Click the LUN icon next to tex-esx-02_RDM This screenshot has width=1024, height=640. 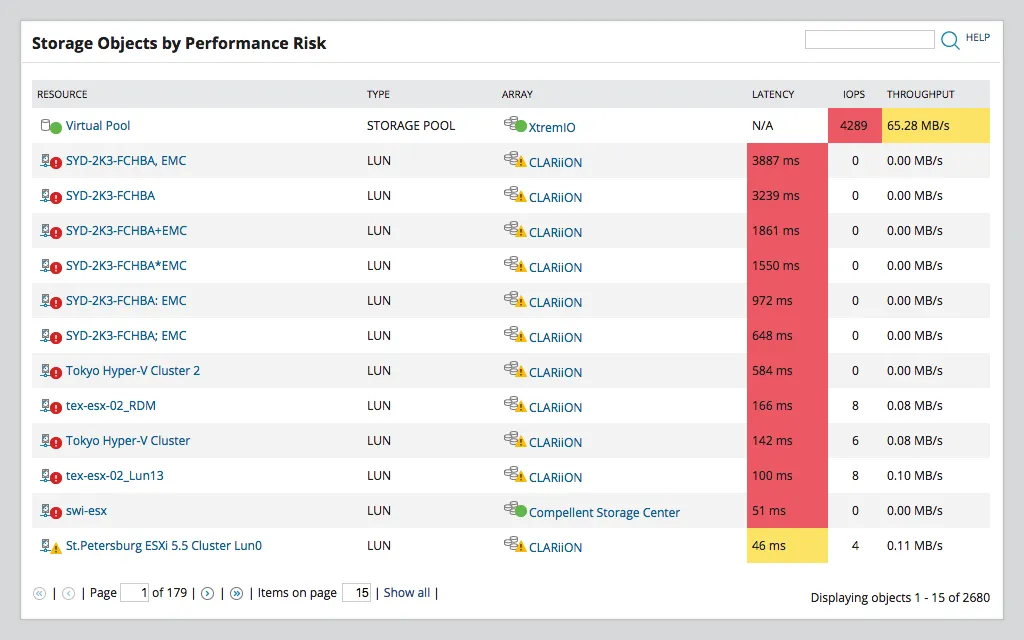click(x=46, y=404)
